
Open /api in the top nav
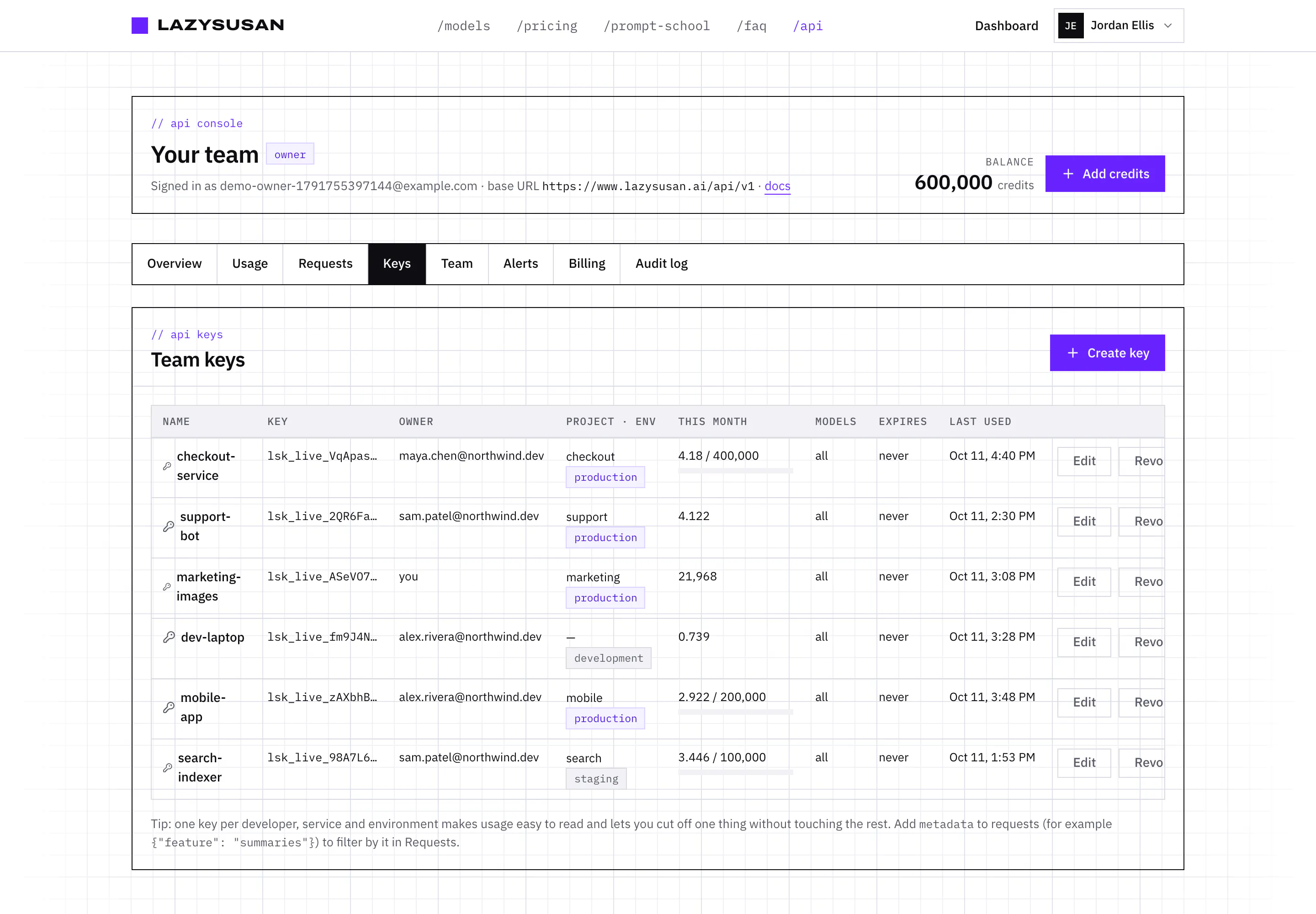[808, 26]
